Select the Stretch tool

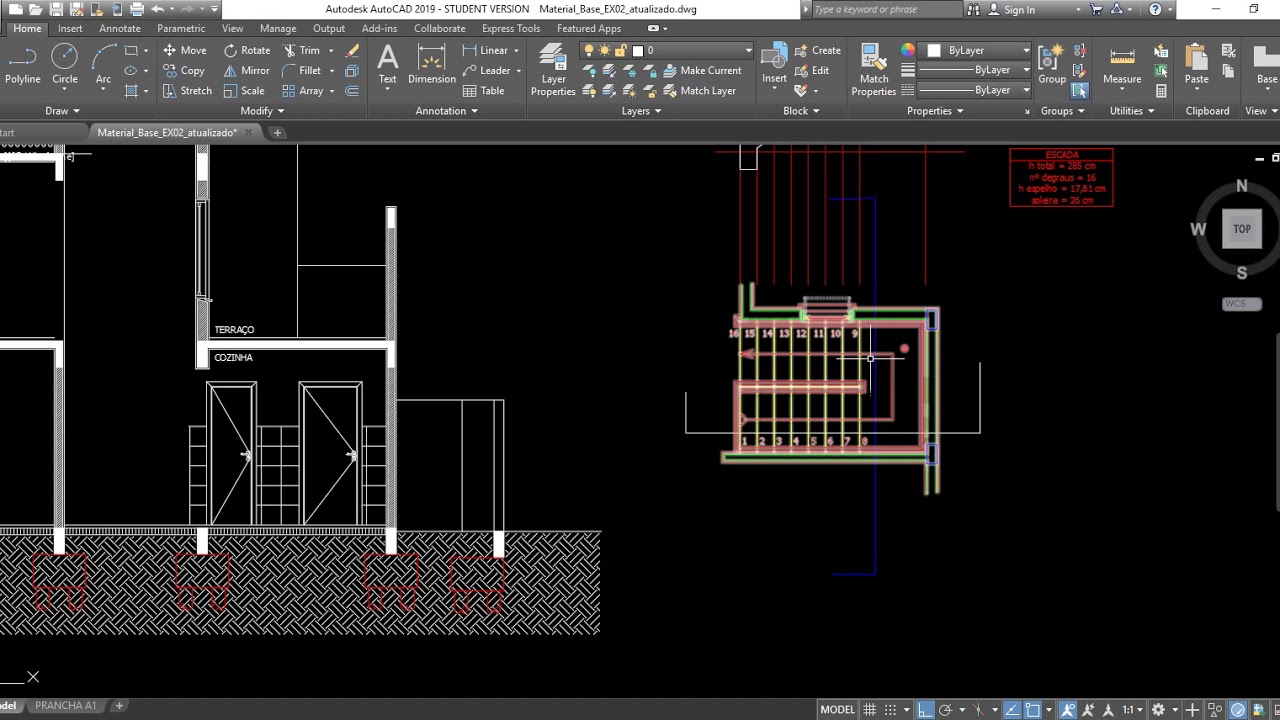pos(187,90)
